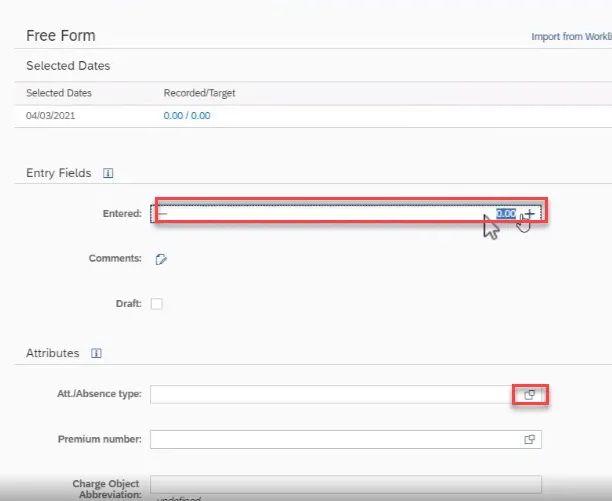
Task: Click the Att./Absence type: label
Action: coord(100,394)
